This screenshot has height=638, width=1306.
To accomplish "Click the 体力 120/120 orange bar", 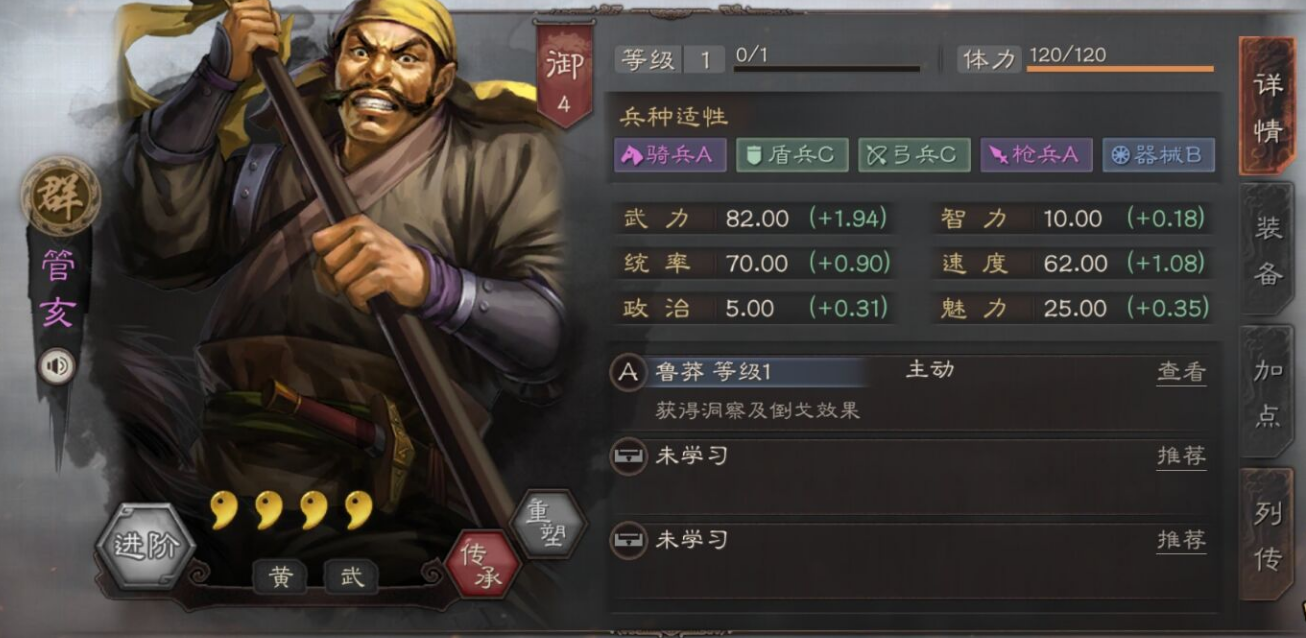I will point(1120,69).
